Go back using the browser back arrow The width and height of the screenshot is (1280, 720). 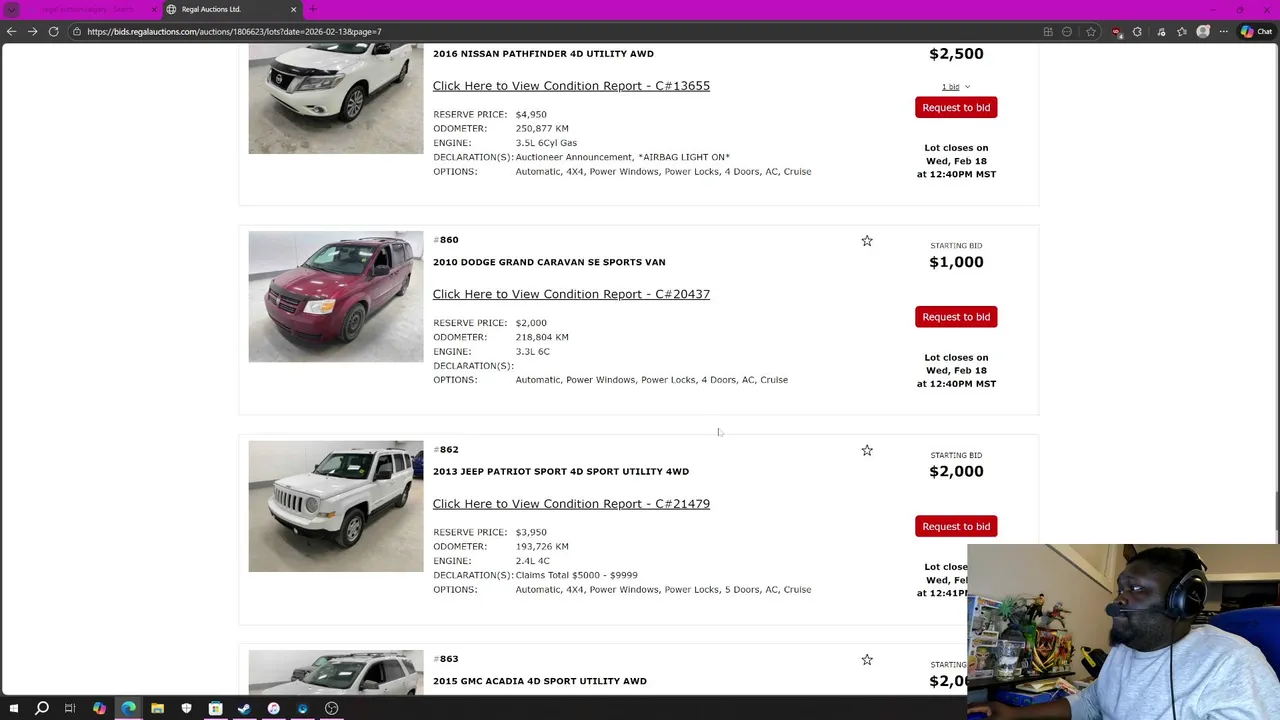(11, 32)
